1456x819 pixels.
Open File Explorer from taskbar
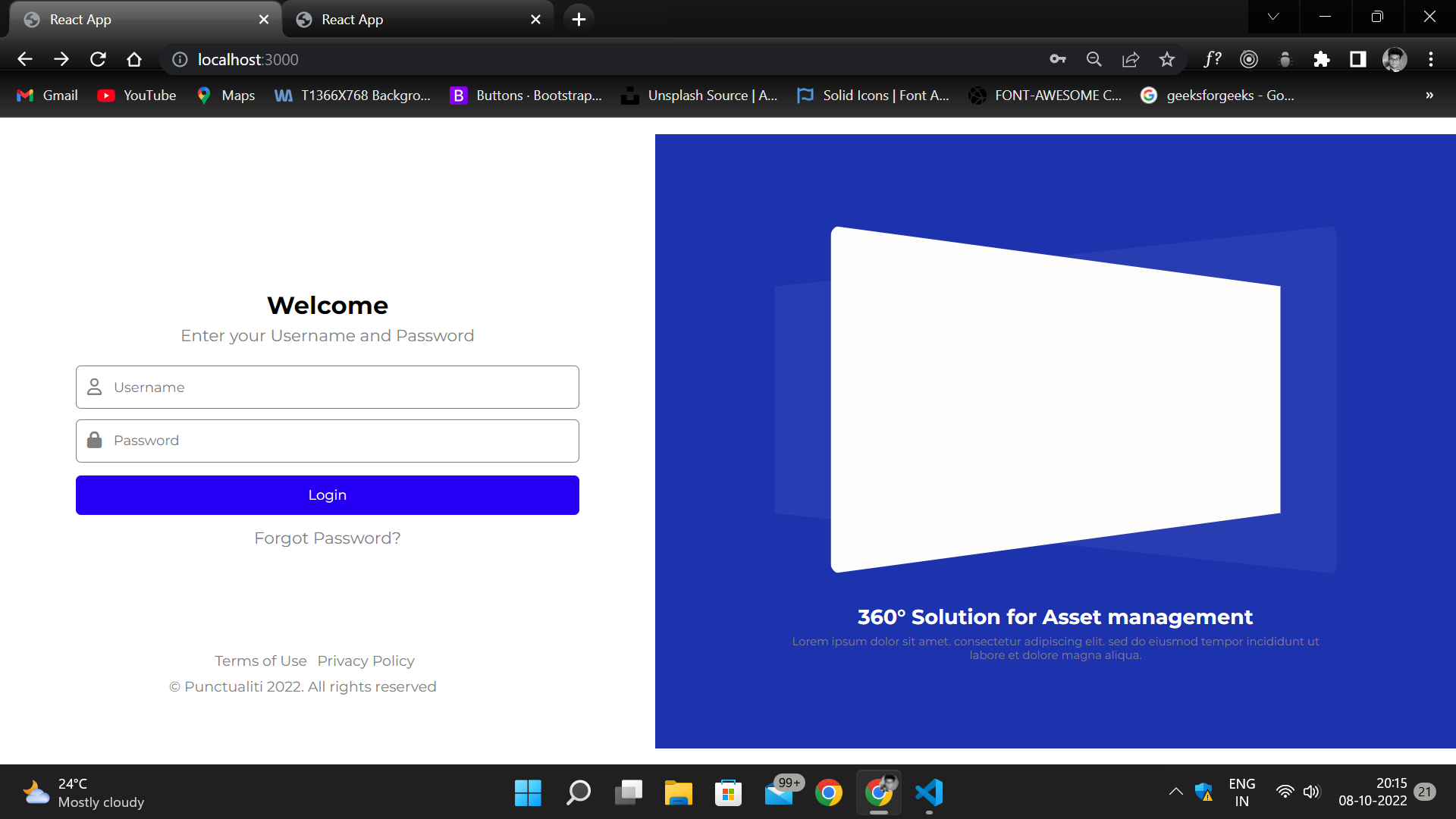point(679,793)
